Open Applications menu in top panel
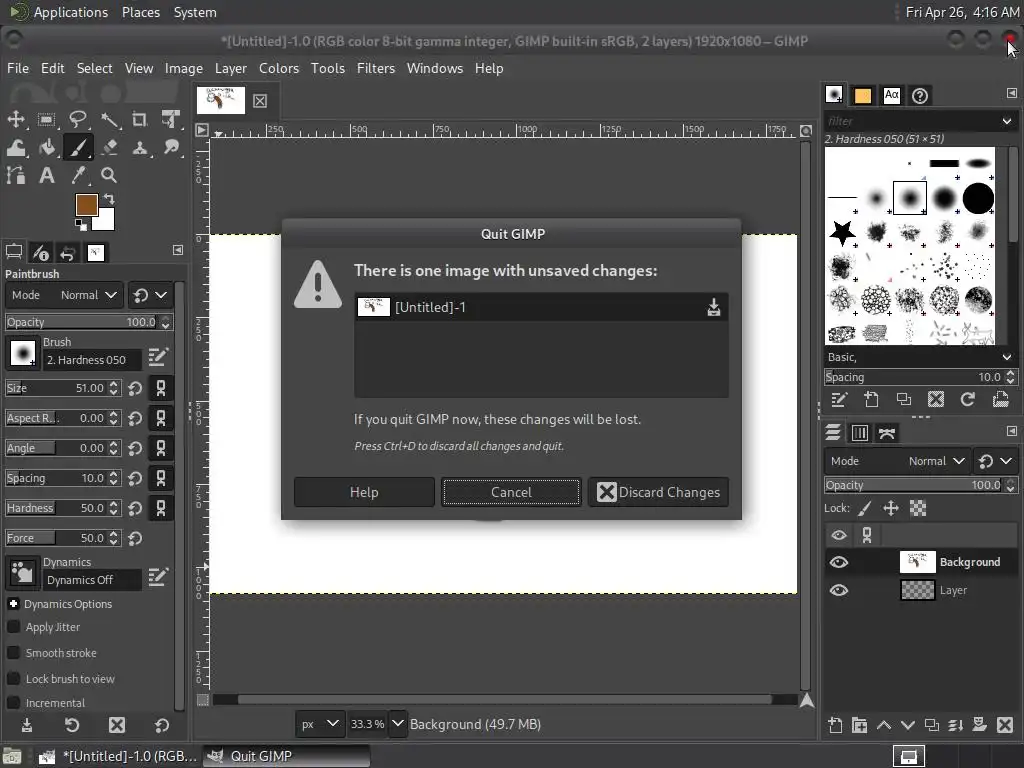 click(71, 12)
